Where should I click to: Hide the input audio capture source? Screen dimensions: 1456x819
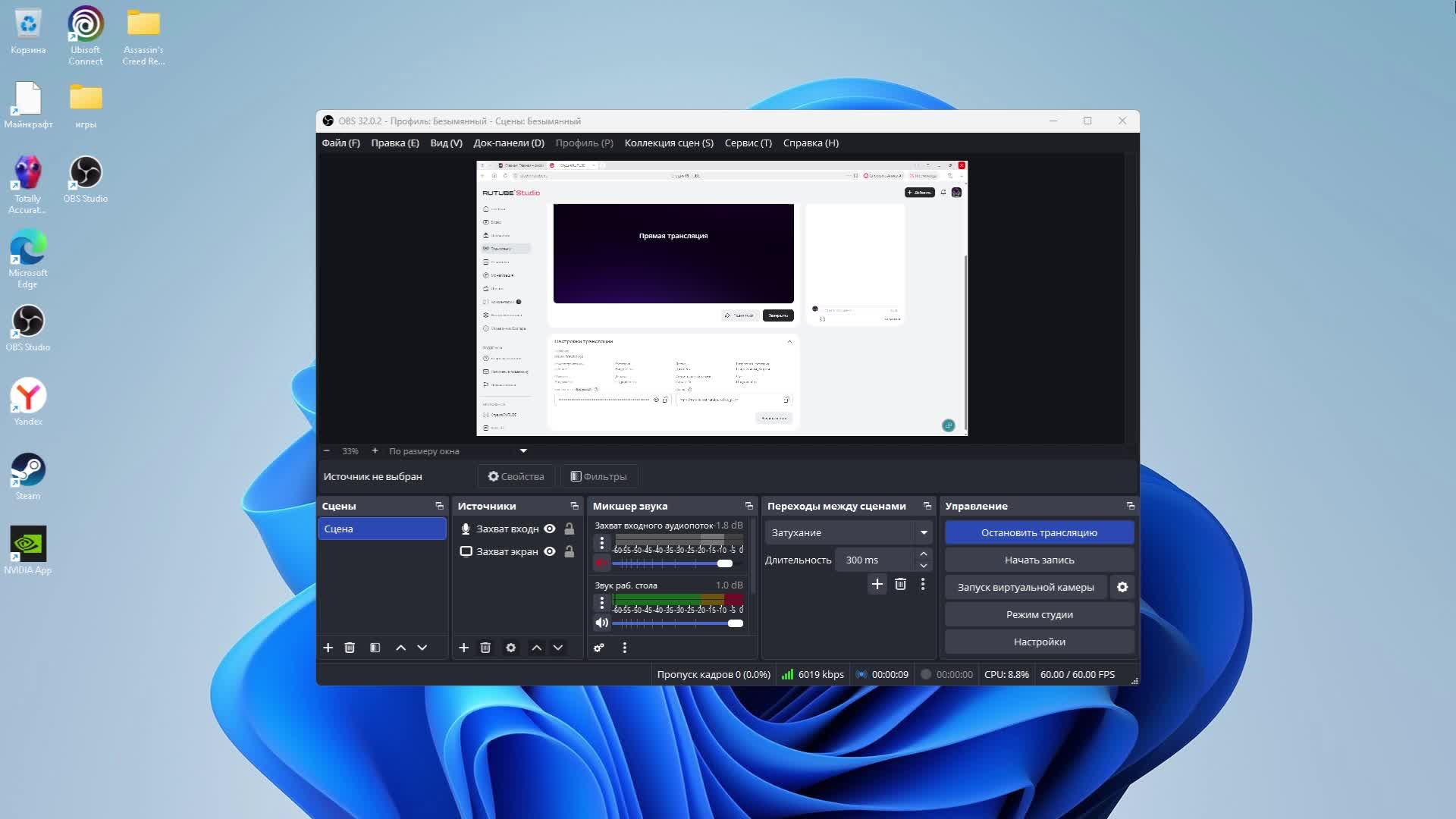point(550,529)
